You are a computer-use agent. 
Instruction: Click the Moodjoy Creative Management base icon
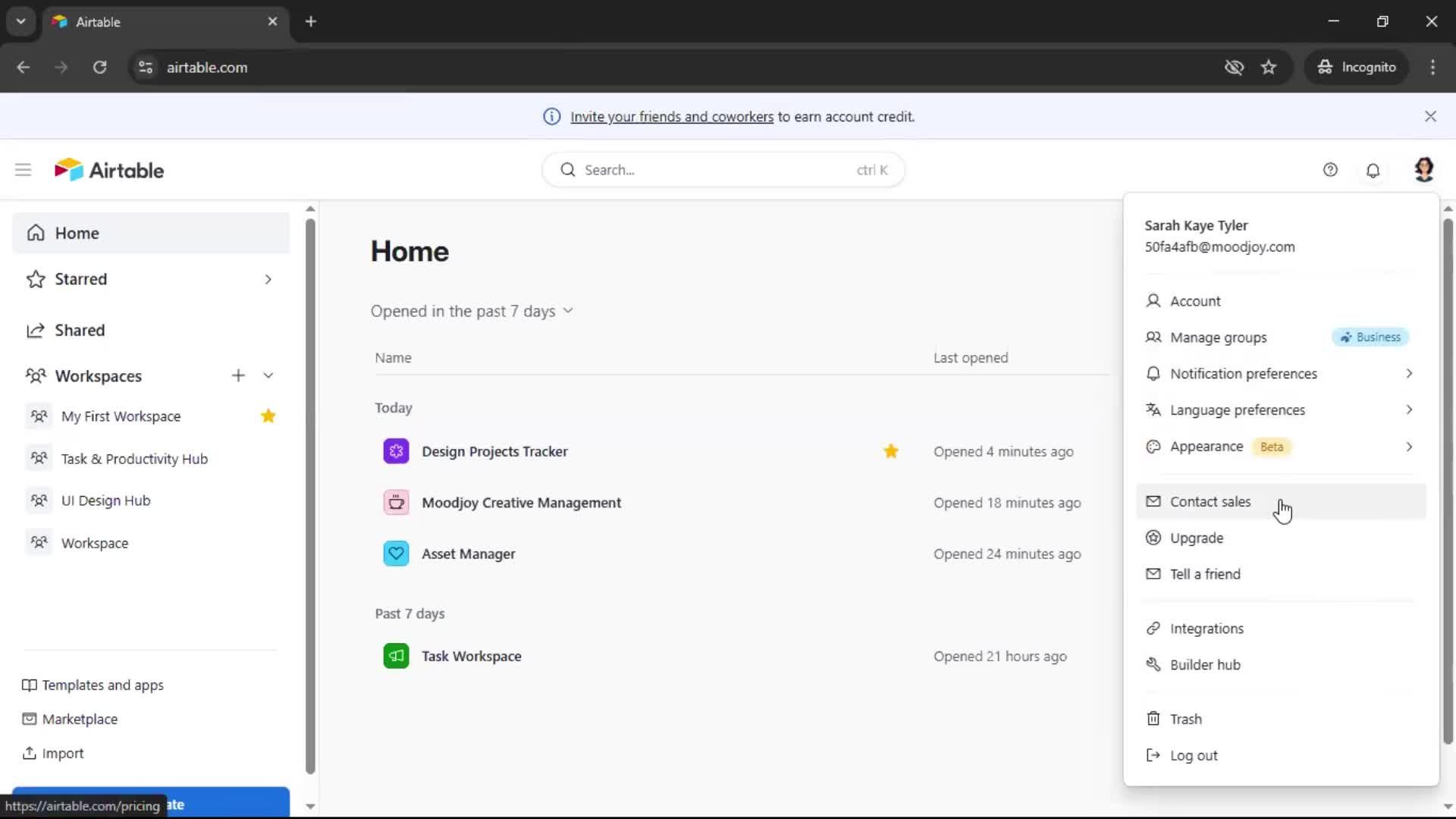pos(396,502)
